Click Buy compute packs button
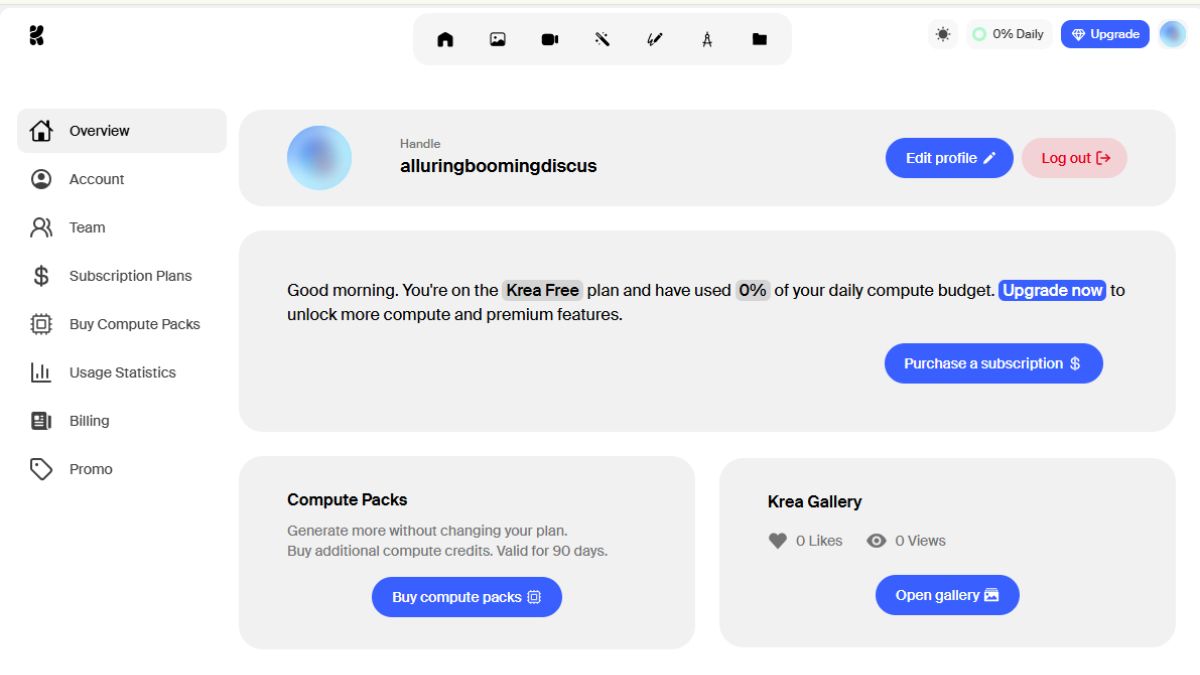Screen dimensions: 1200x675 (467, 597)
